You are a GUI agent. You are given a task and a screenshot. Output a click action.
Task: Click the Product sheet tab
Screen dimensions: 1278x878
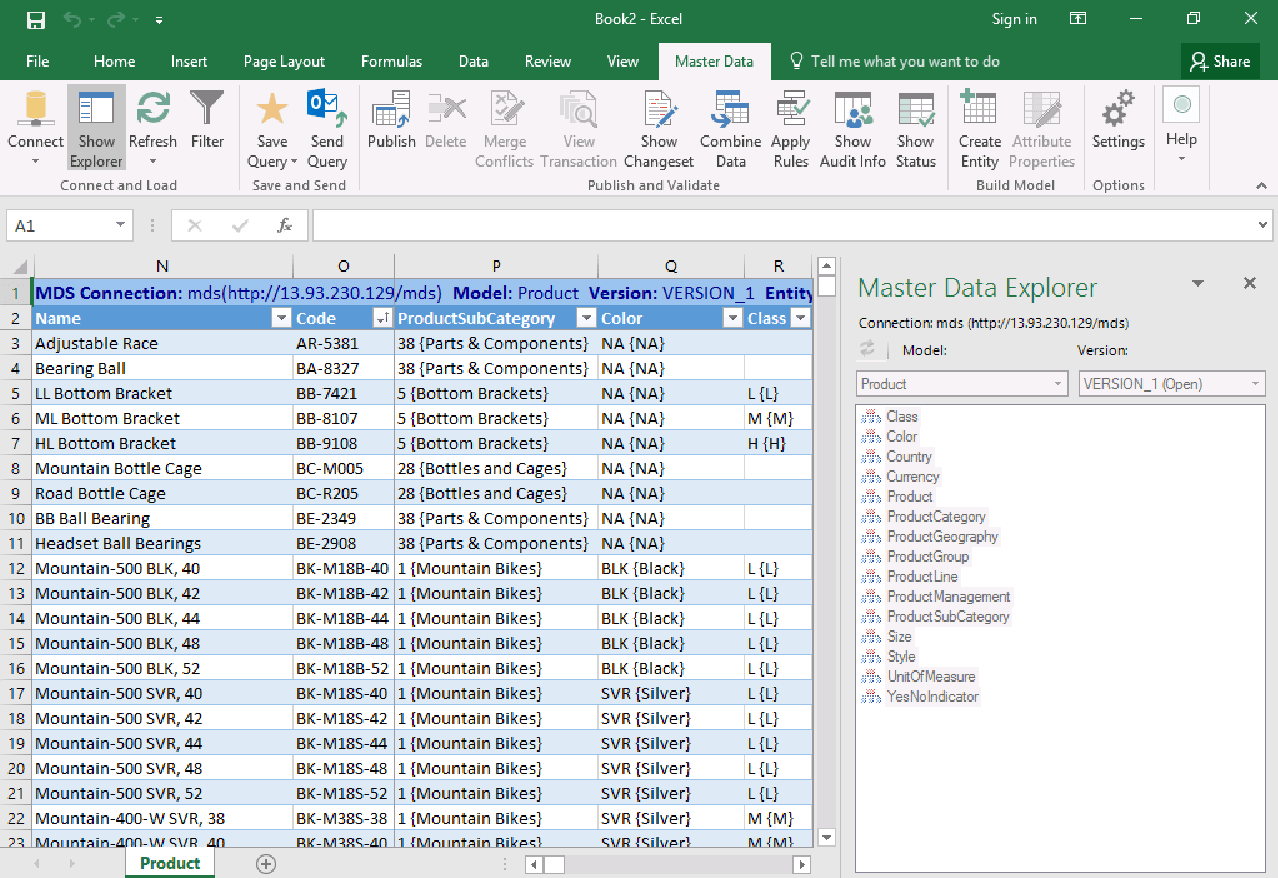[x=170, y=863]
